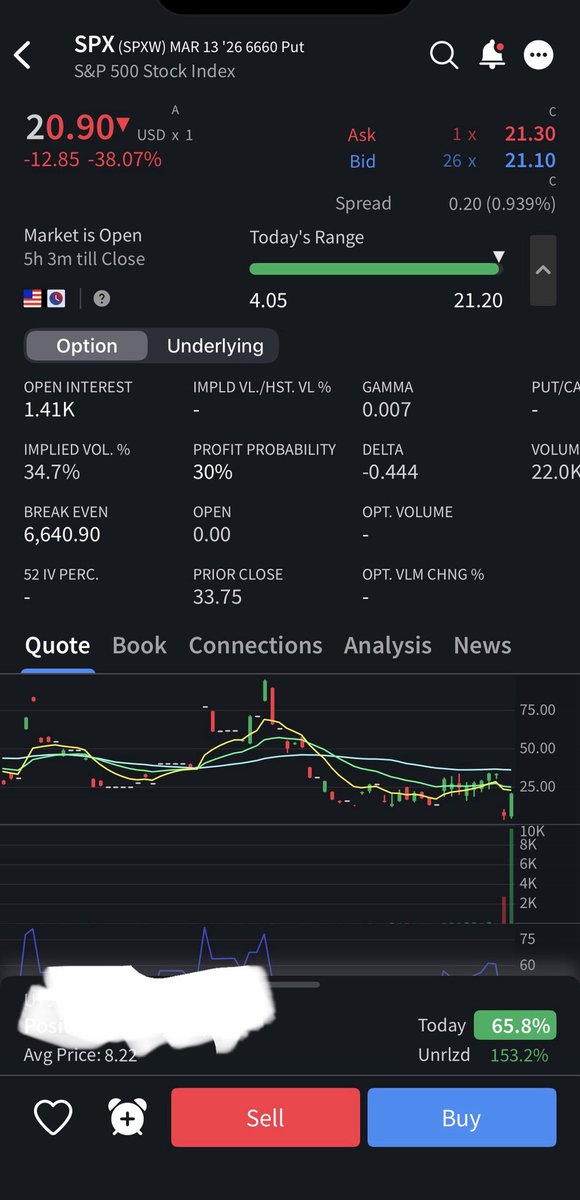Tap the Unrlzd 153.2% value
Viewport: 580px width, 1200px height.
[519, 1055]
